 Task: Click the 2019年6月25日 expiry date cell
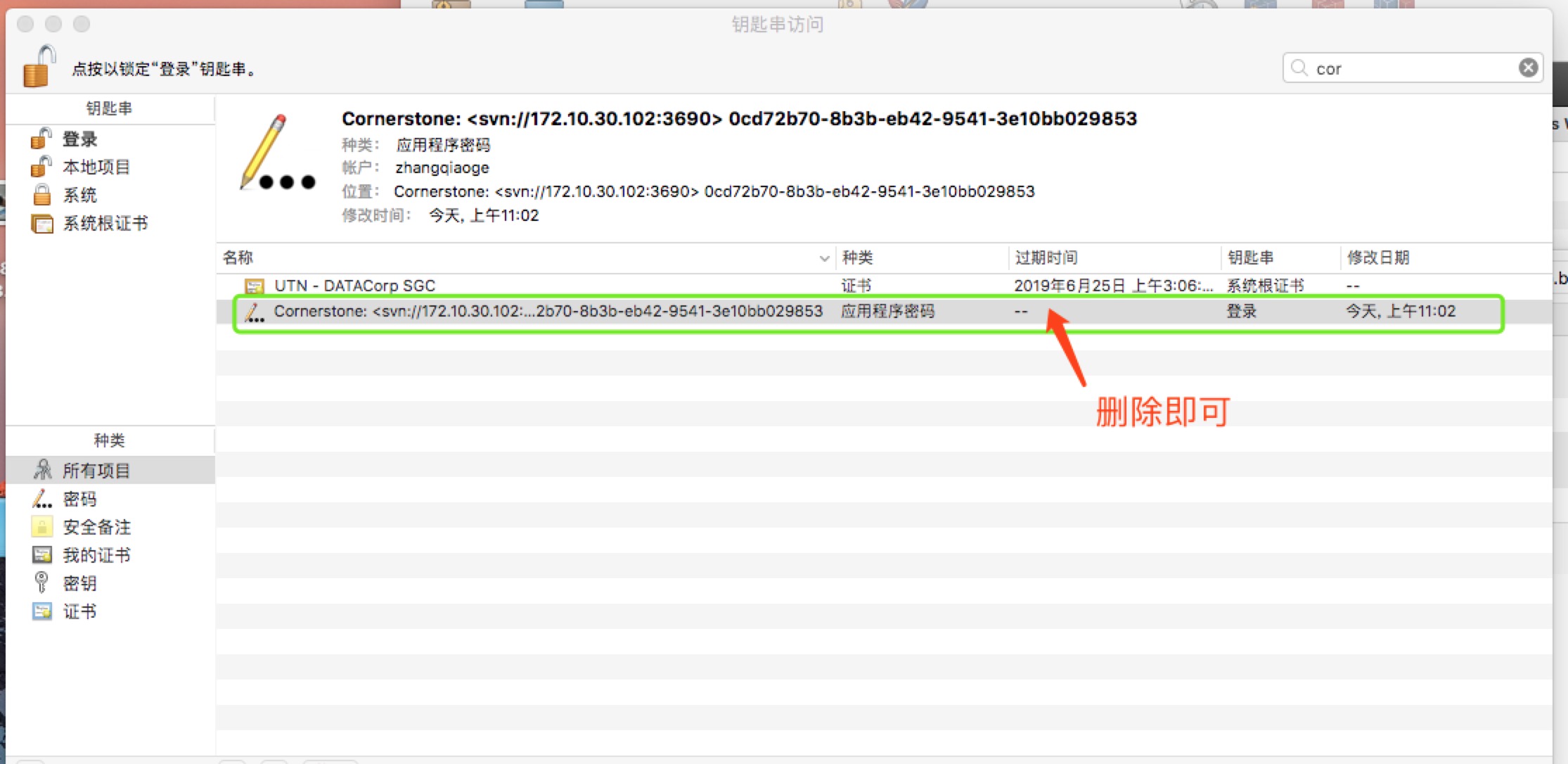pos(1113,286)
